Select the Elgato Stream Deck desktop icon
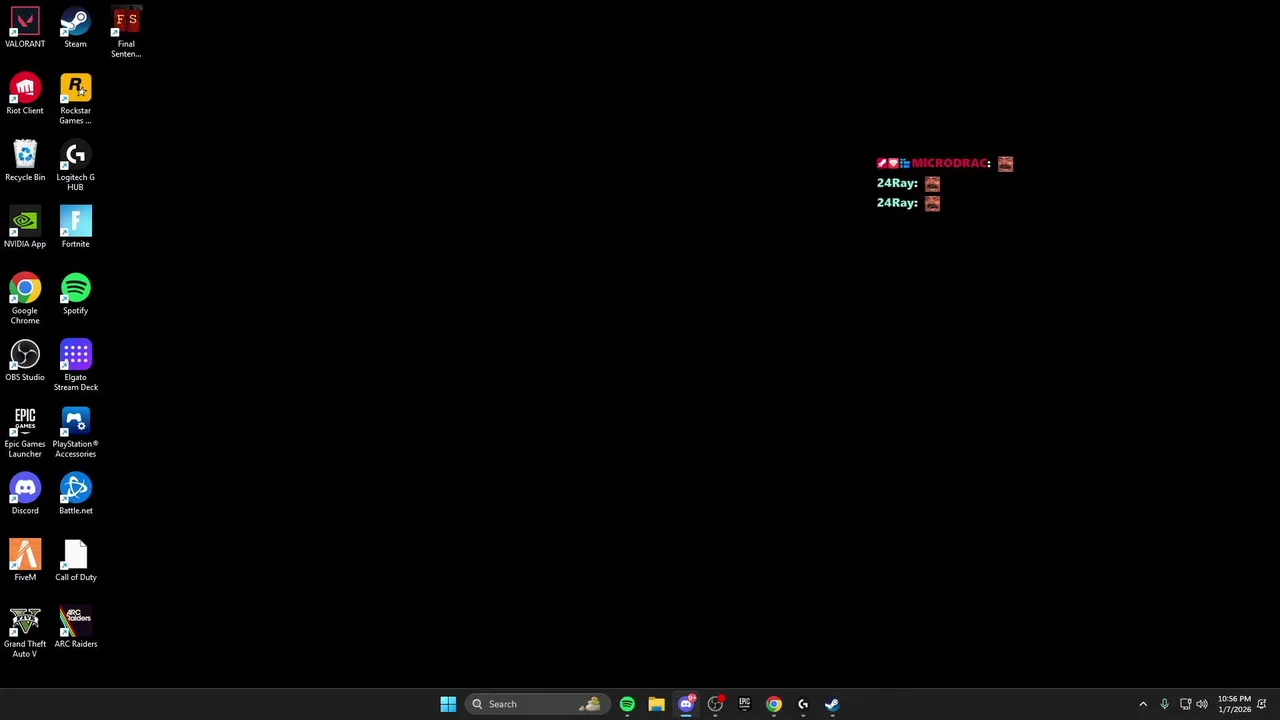 (75, 366)
